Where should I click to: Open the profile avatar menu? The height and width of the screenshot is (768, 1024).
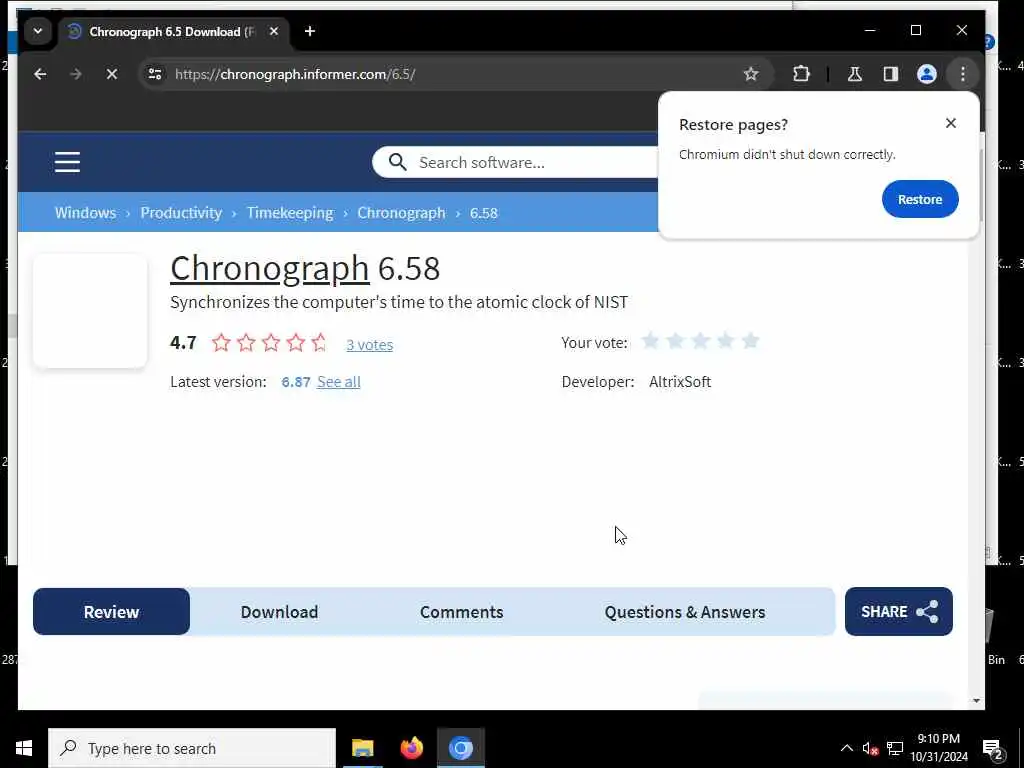pos(927,74)
